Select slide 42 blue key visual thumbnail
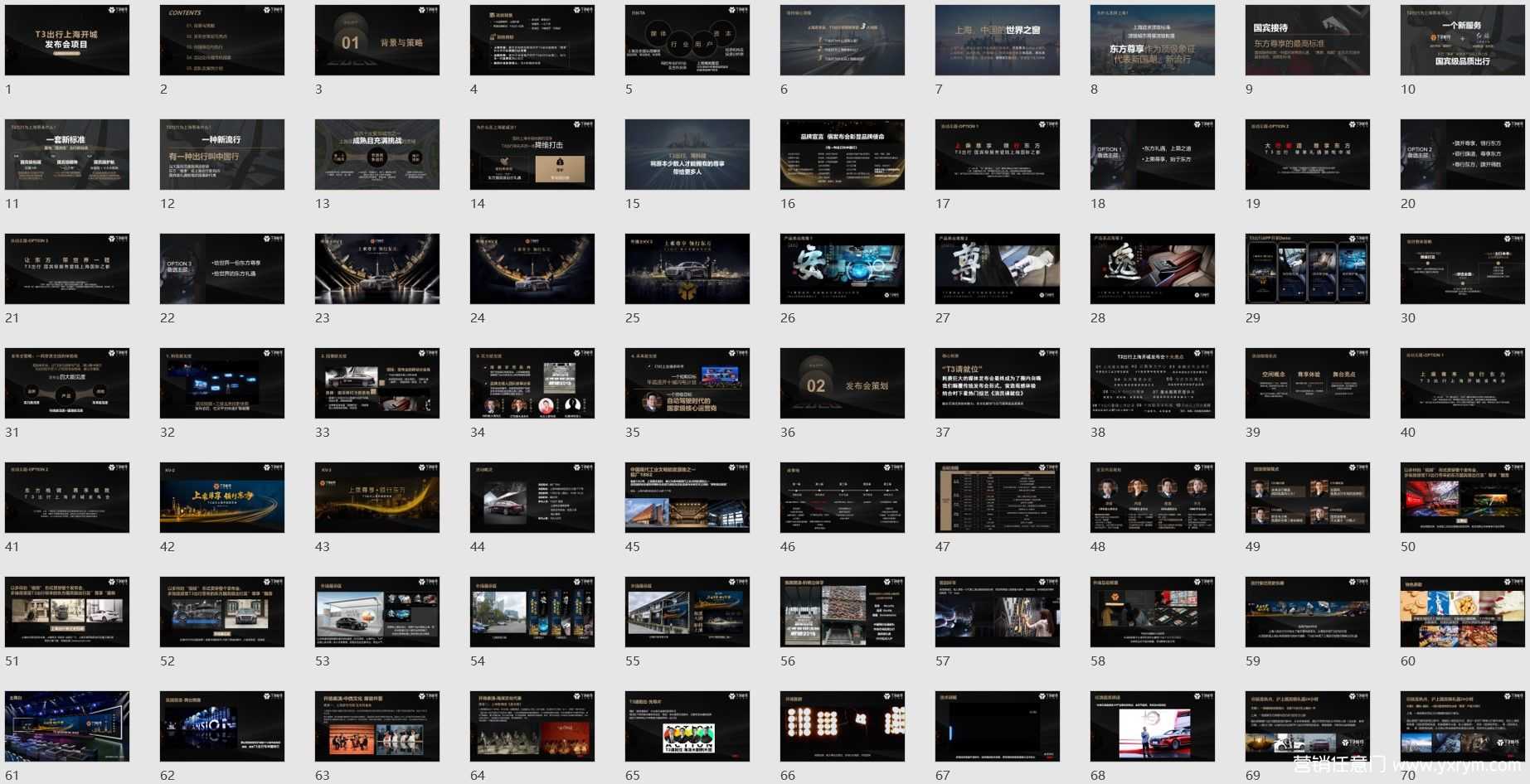 click(x=222, y=497)
